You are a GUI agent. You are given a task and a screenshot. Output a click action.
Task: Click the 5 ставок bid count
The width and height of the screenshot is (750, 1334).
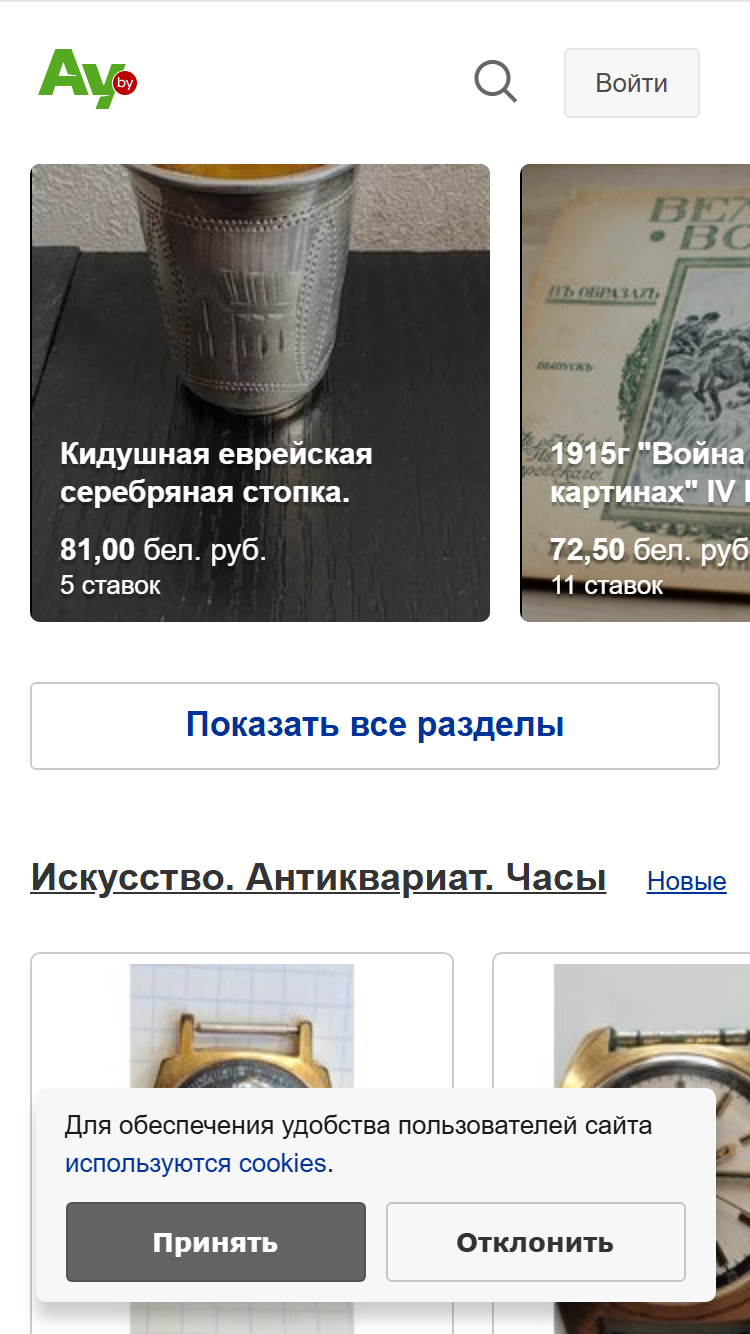coord(110,585)
